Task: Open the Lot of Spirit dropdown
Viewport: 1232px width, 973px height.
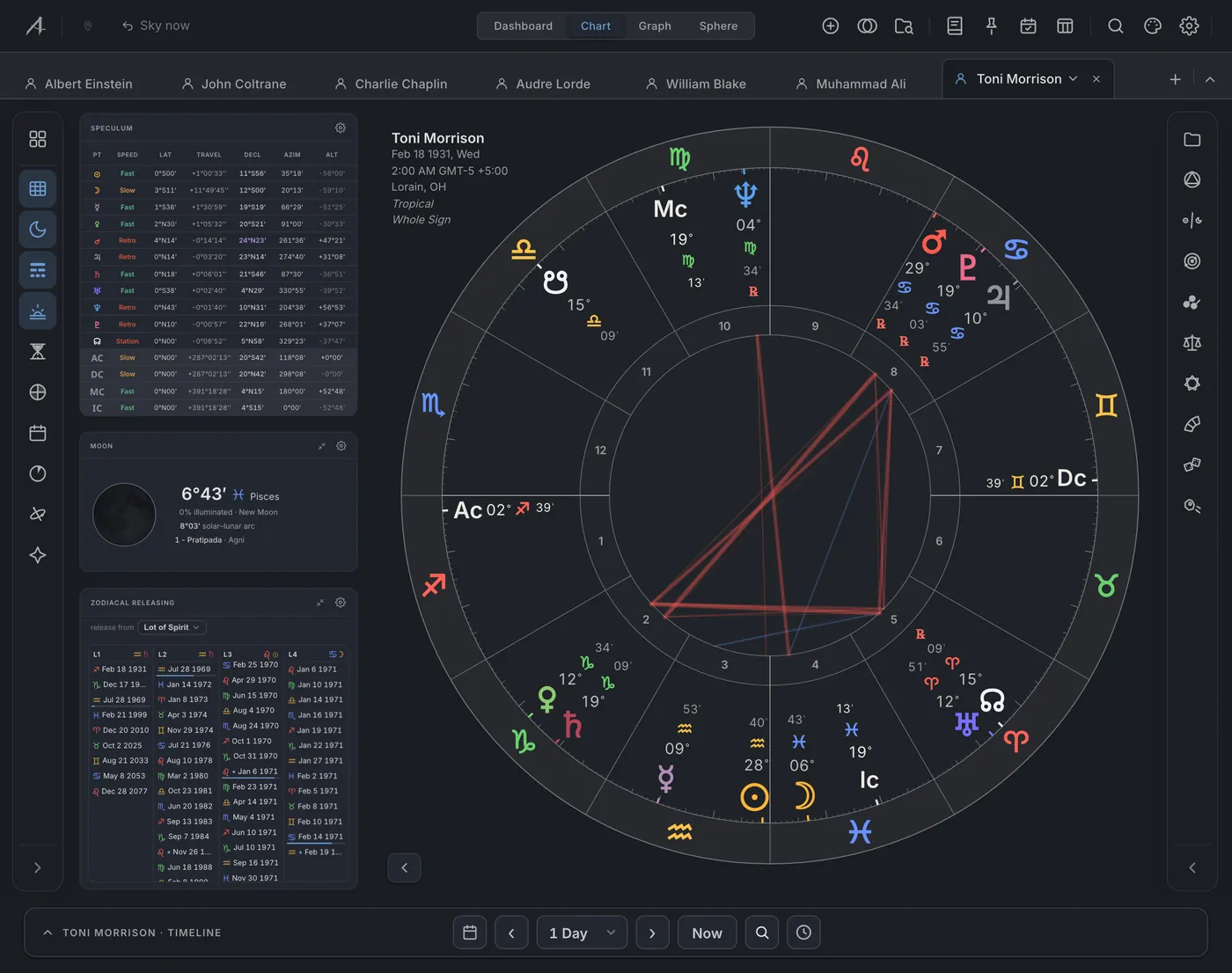Action: click(172, 627)
